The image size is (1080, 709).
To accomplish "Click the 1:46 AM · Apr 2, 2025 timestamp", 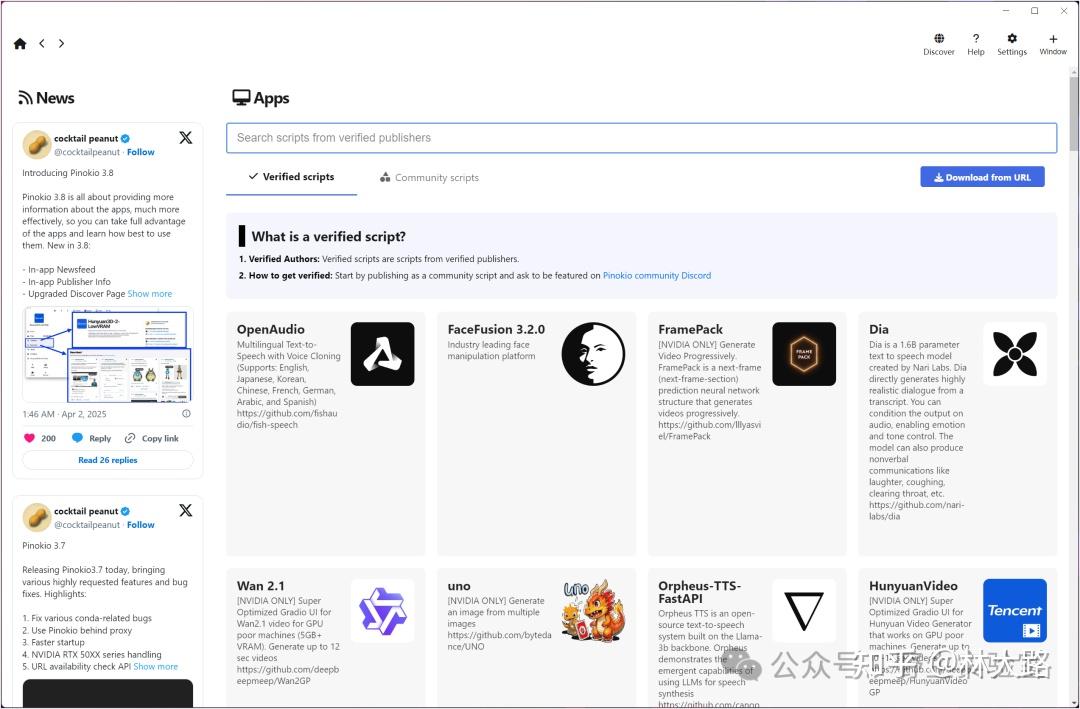I will [64, 414].
